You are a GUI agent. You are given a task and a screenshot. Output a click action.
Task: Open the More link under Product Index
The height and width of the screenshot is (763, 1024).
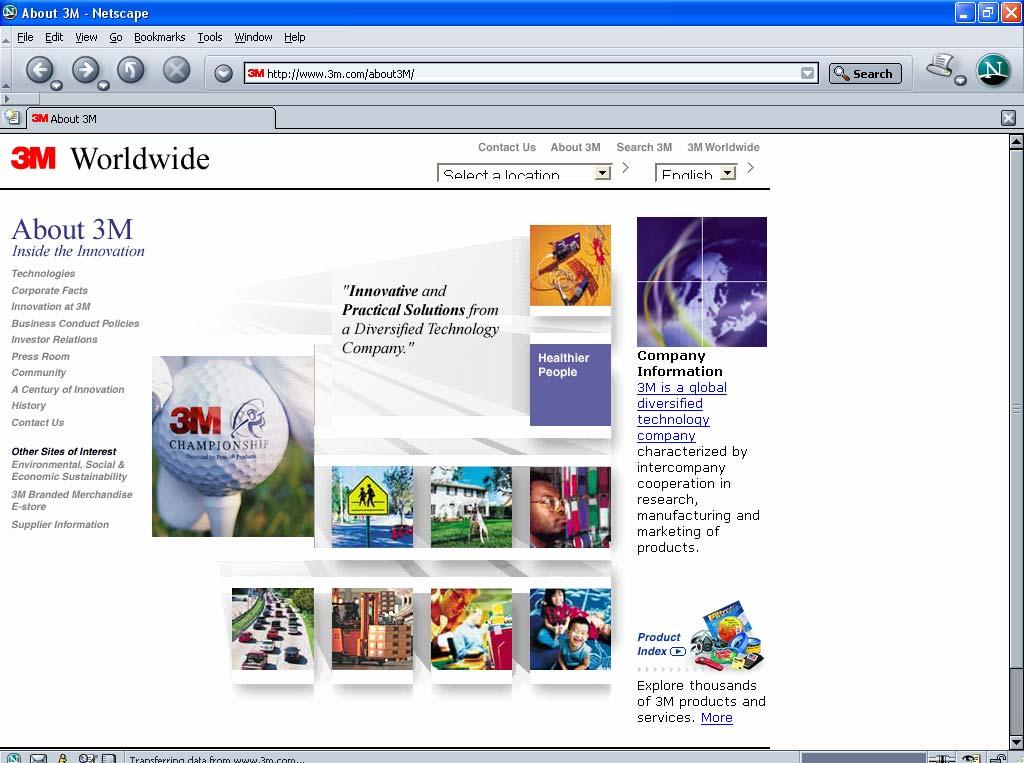pyautogui.click(x=716, y=718)
